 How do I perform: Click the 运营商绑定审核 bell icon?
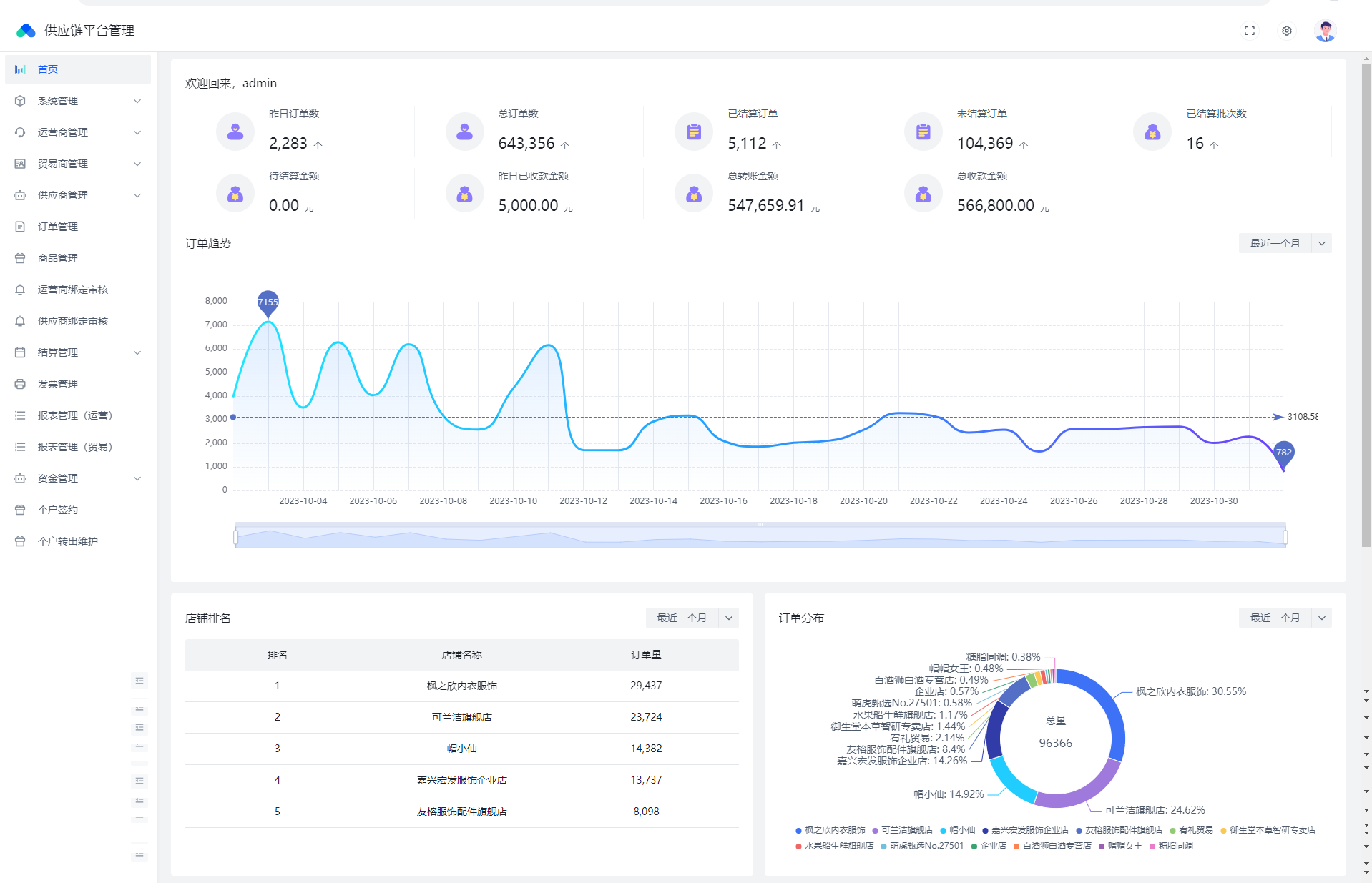(20, 290)
